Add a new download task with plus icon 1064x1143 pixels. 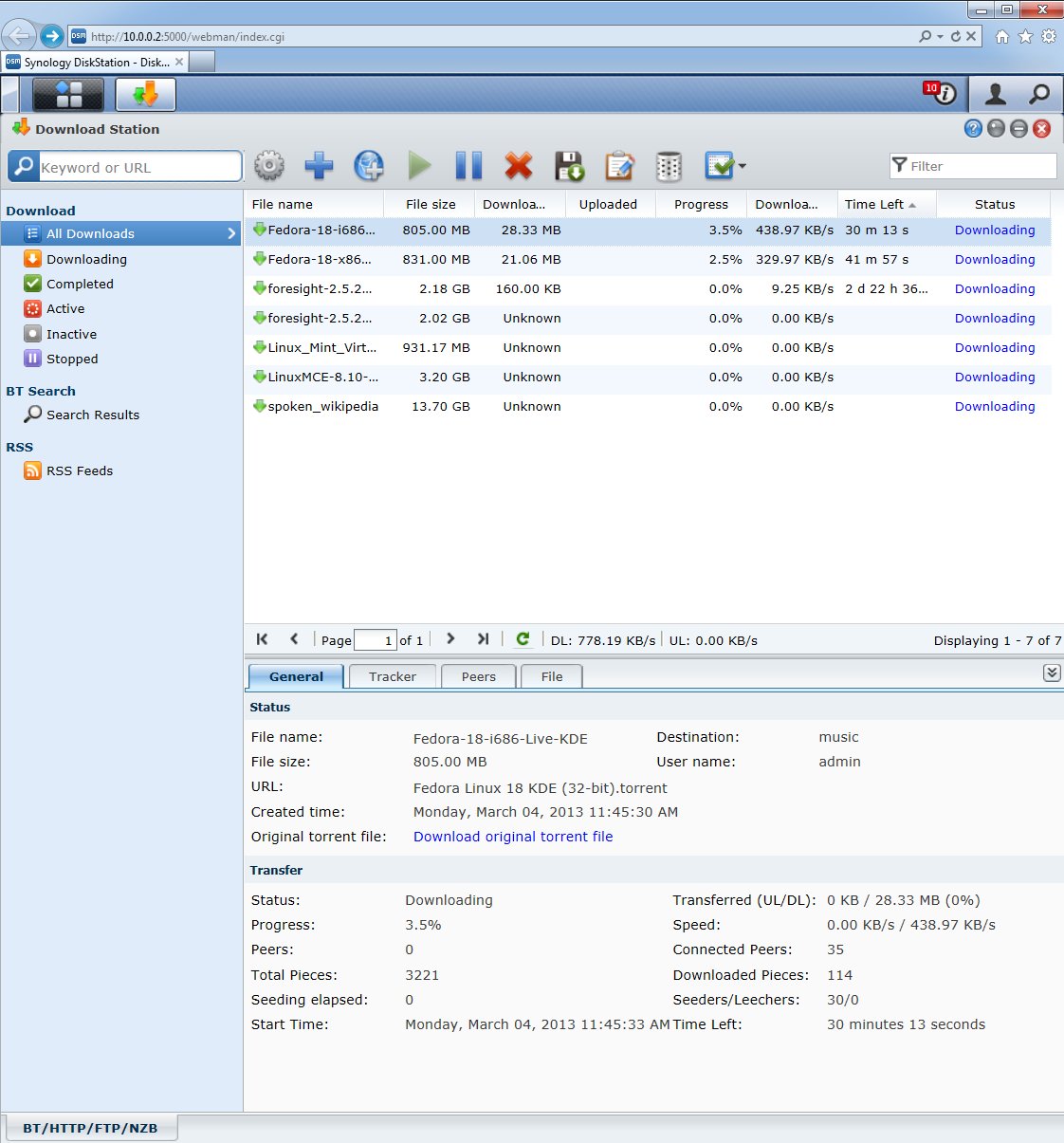[x=319, y=166]
